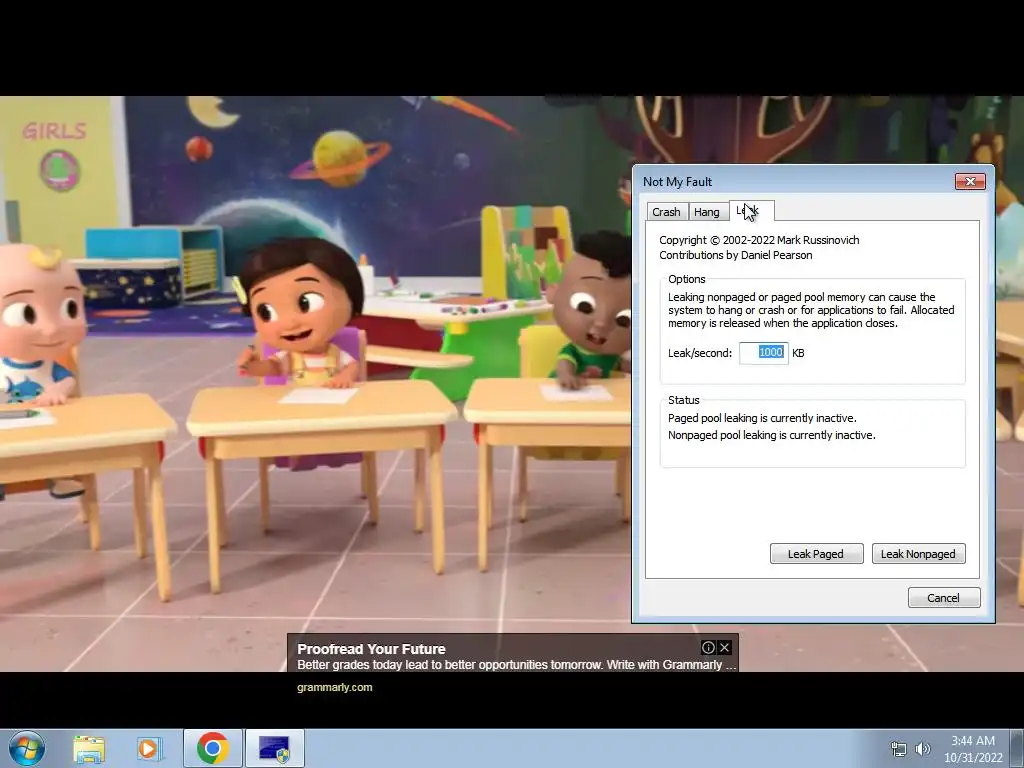
Task: Open the taskbar clock showing 3:44 AM
Action: coord(973,749)
